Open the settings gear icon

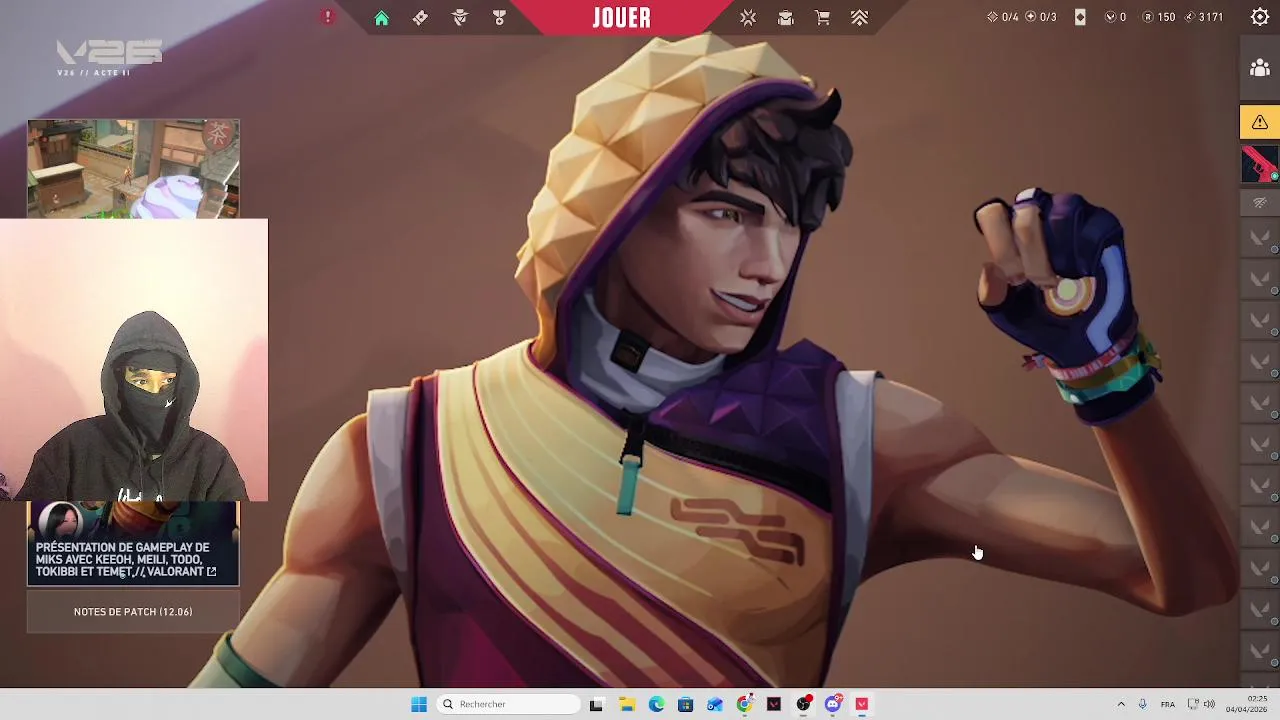coord(1260,17)
